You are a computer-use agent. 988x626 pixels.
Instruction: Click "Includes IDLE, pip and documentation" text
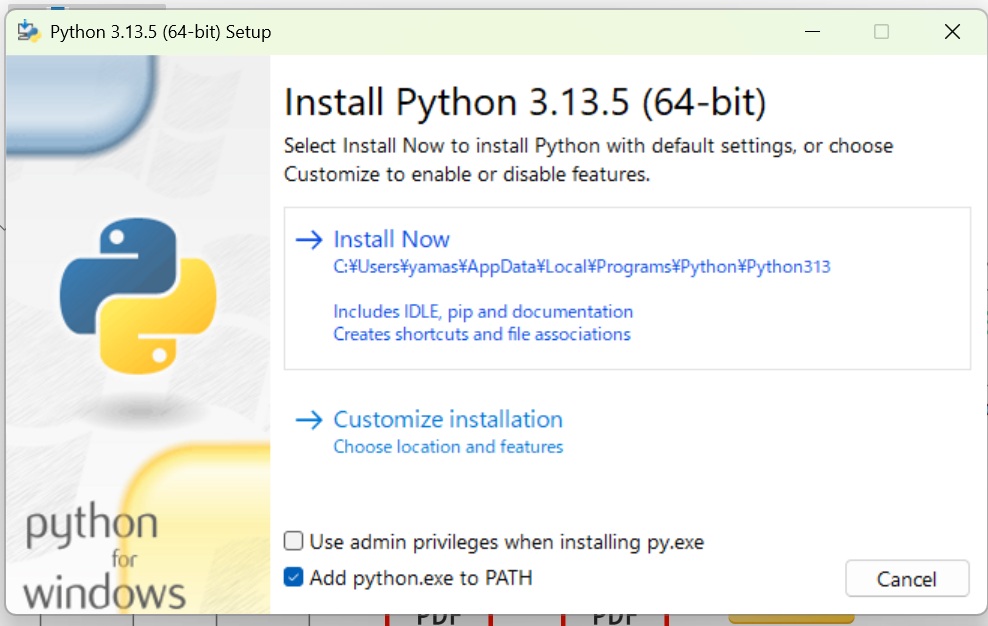click(x=483, y=312)
